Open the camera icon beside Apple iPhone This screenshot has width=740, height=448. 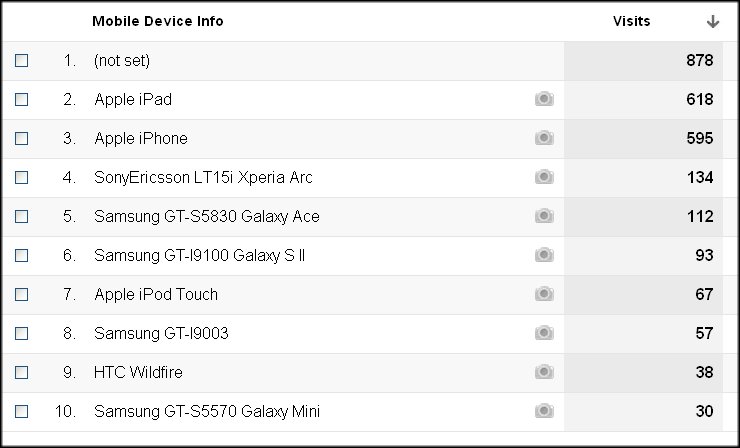click(x=544, y=138)
